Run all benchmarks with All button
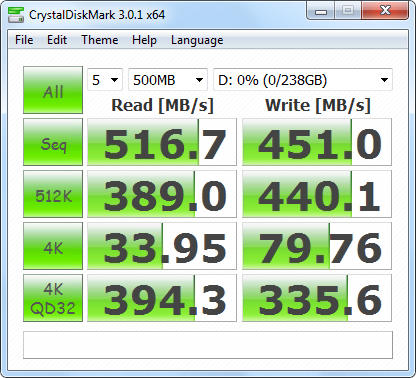 [53, 90]
